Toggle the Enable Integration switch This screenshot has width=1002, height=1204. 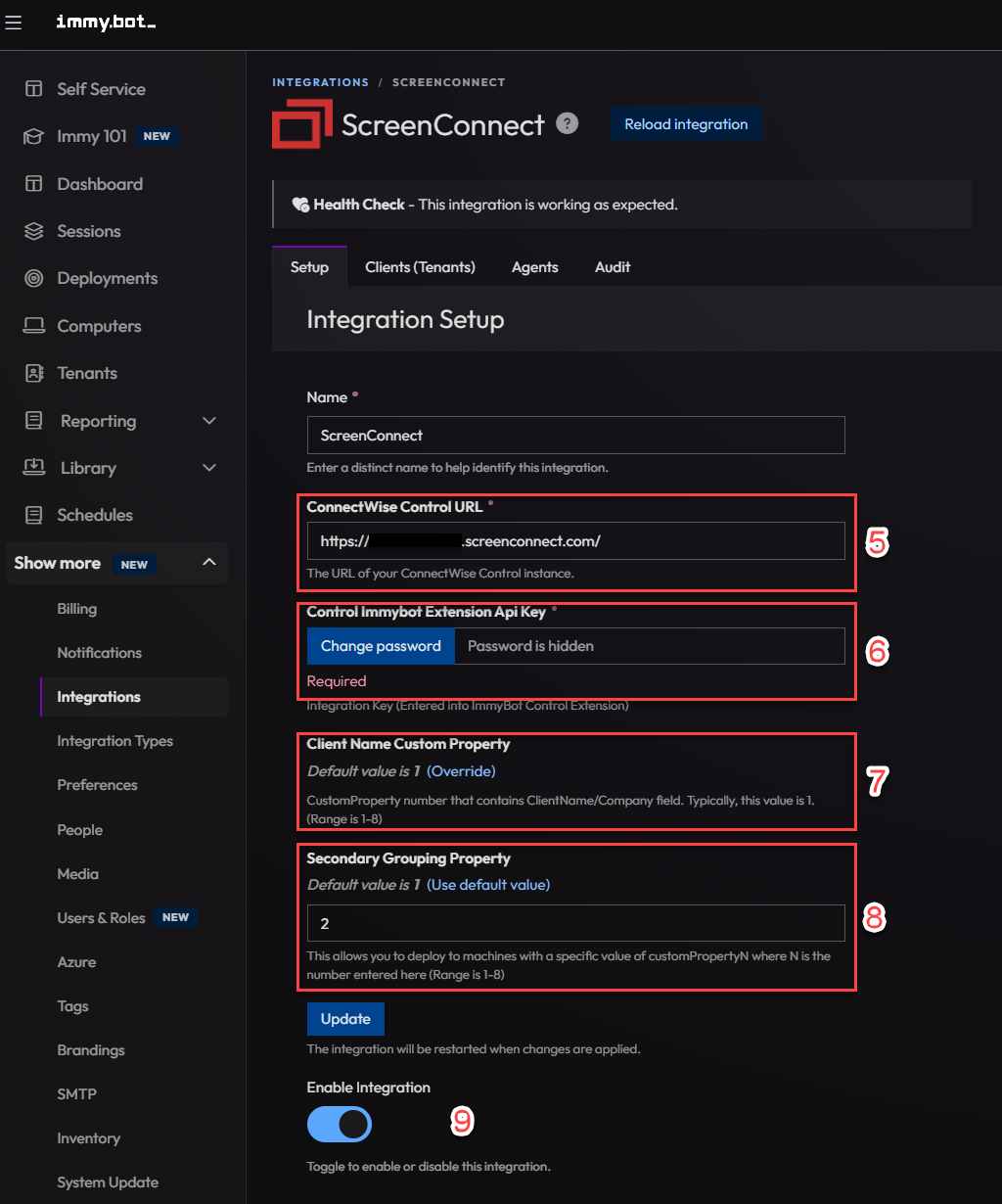point(340,1125)
